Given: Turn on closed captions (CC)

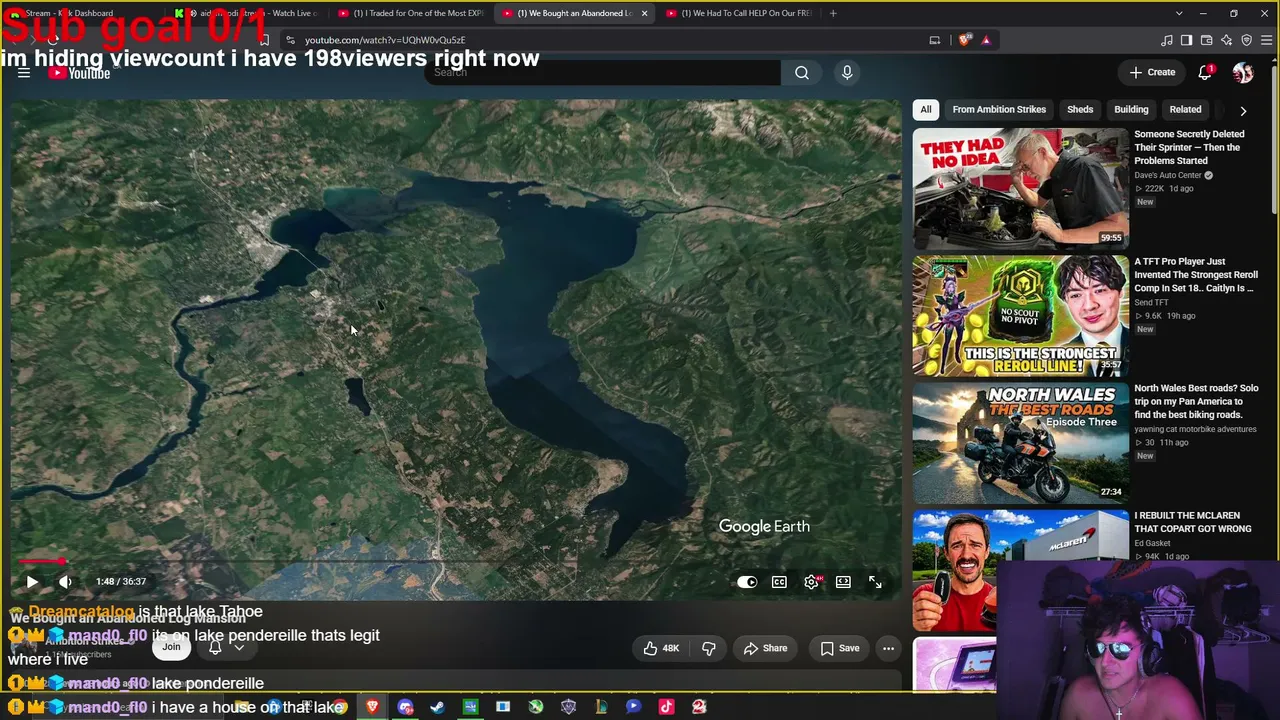Looking at the screenshot, I should [779, 582].
